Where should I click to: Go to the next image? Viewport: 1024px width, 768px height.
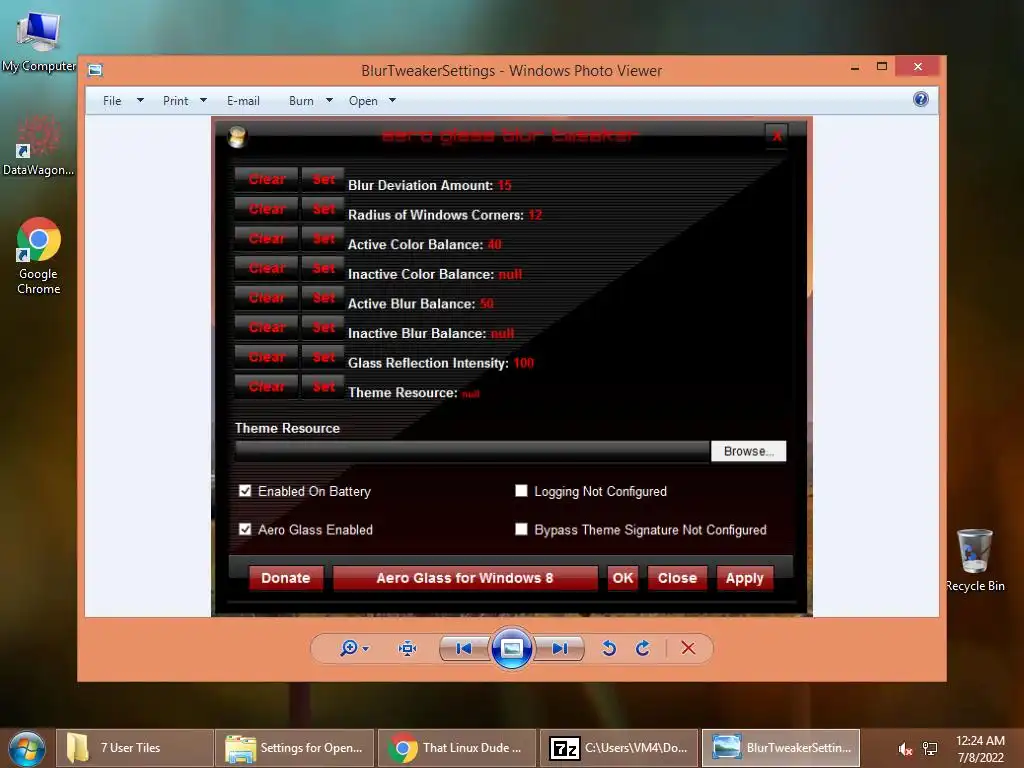(559, 648)
